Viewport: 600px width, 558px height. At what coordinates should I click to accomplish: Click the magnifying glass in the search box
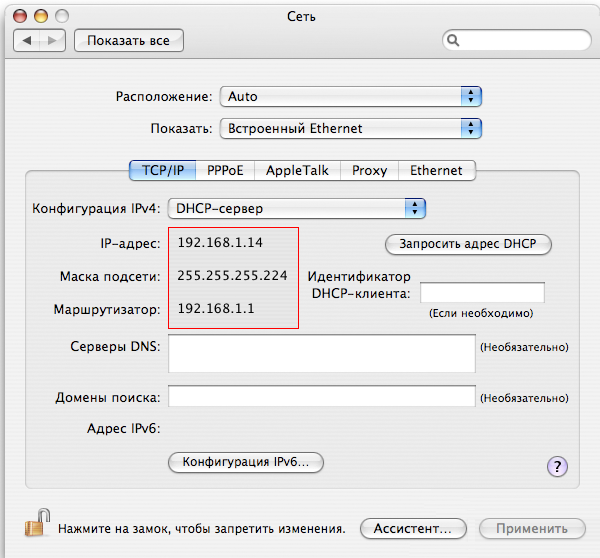point(454,41)
